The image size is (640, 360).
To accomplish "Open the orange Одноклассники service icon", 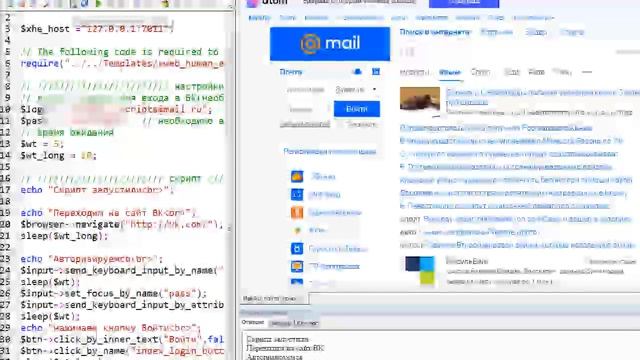I will pos(297,212).
